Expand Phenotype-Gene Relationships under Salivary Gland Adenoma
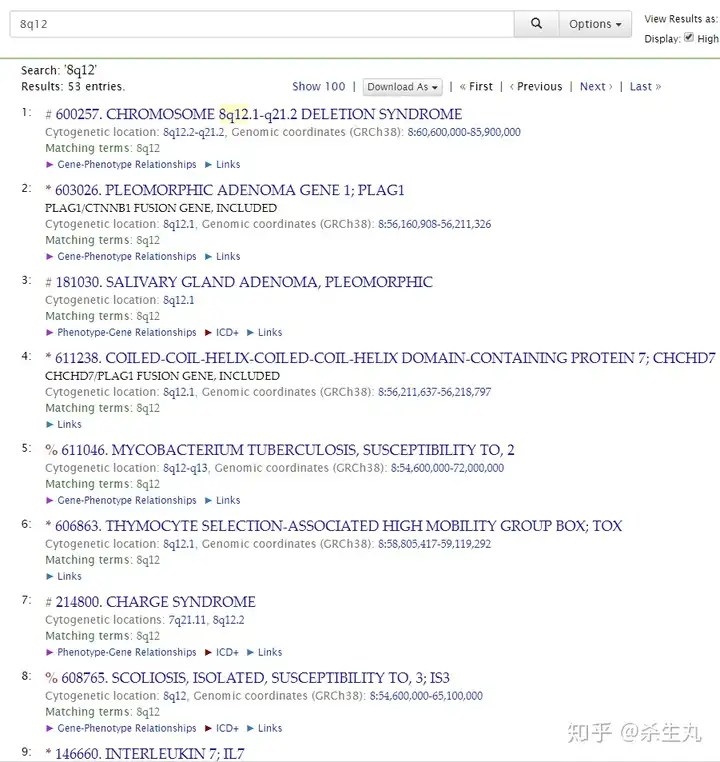720x762 pixels. (x=121, y=332)
